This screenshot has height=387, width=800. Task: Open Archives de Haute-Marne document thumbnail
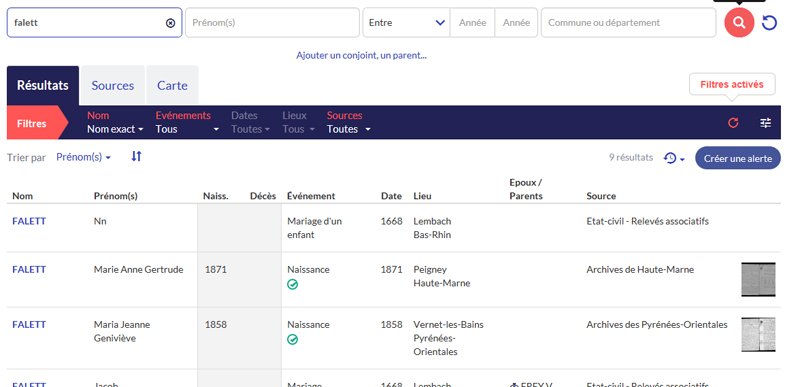758,279
